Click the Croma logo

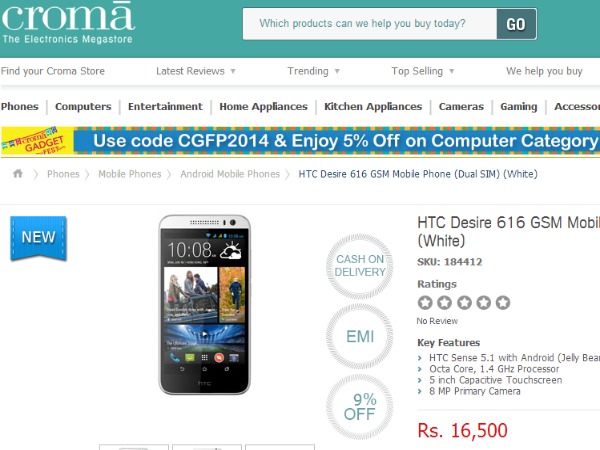pos(68,23)
